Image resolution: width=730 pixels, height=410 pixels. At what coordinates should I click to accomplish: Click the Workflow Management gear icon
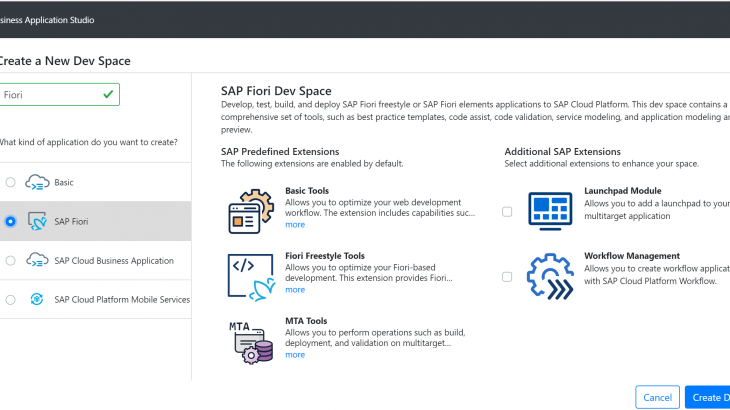(x=550, y=276)
